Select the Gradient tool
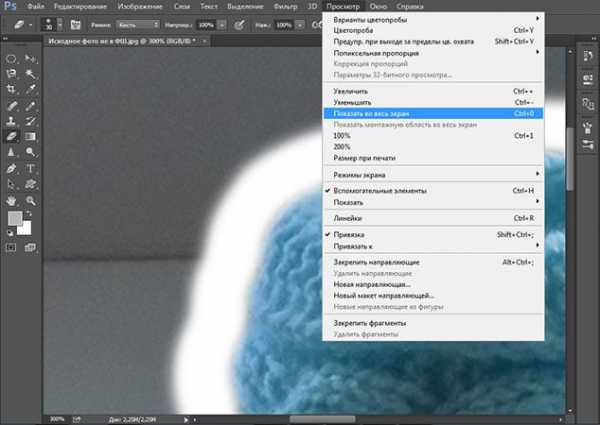The width and height of the screenshot is (600, 425). pos(31,137)
